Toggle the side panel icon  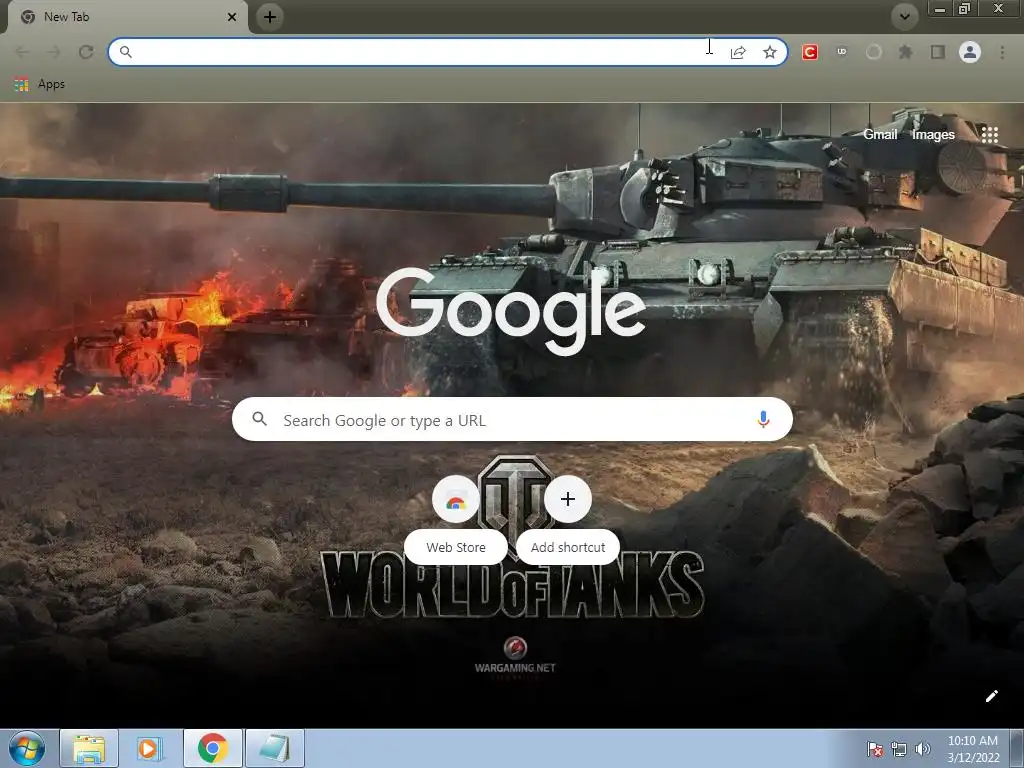pos(938,52)
